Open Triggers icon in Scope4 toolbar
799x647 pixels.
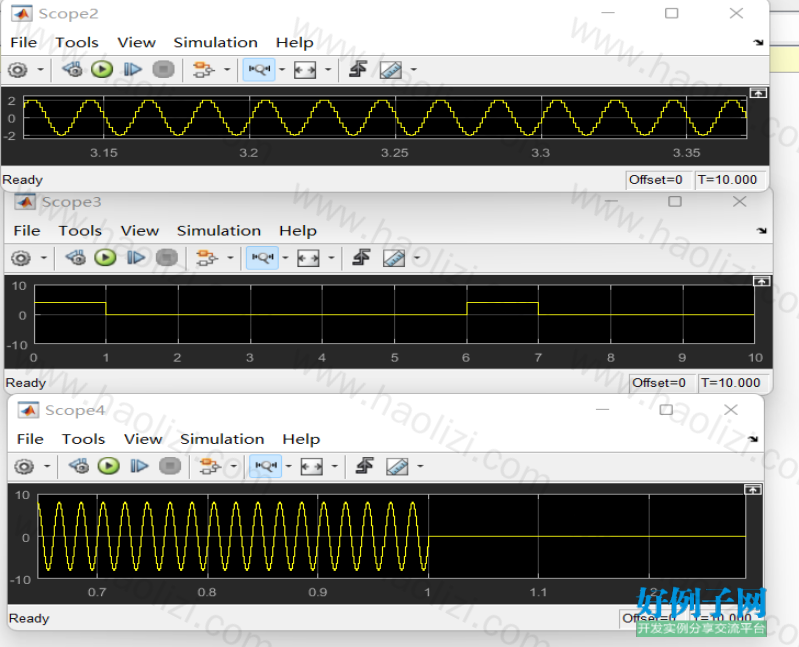pyautogui.click(x=364, y=465)
